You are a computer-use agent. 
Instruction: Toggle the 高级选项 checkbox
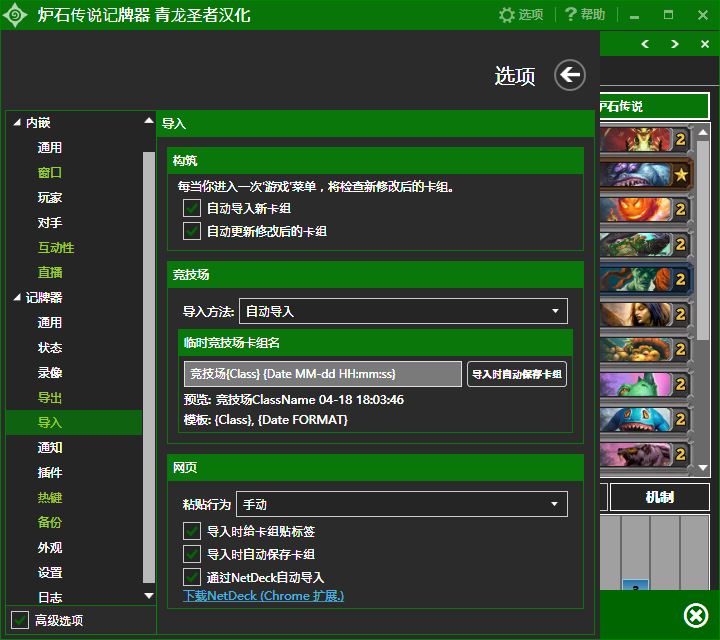(x=20, y=620)
